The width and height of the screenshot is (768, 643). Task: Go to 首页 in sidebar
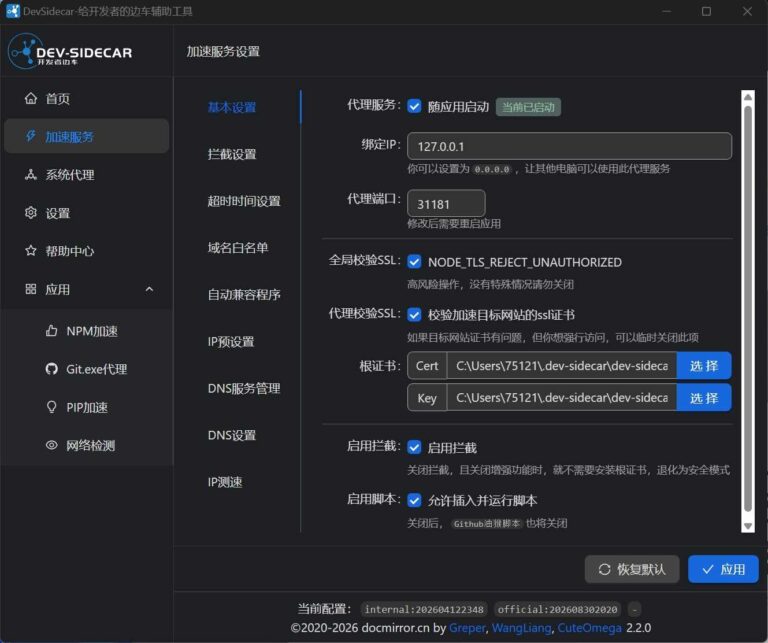[87, 98]
